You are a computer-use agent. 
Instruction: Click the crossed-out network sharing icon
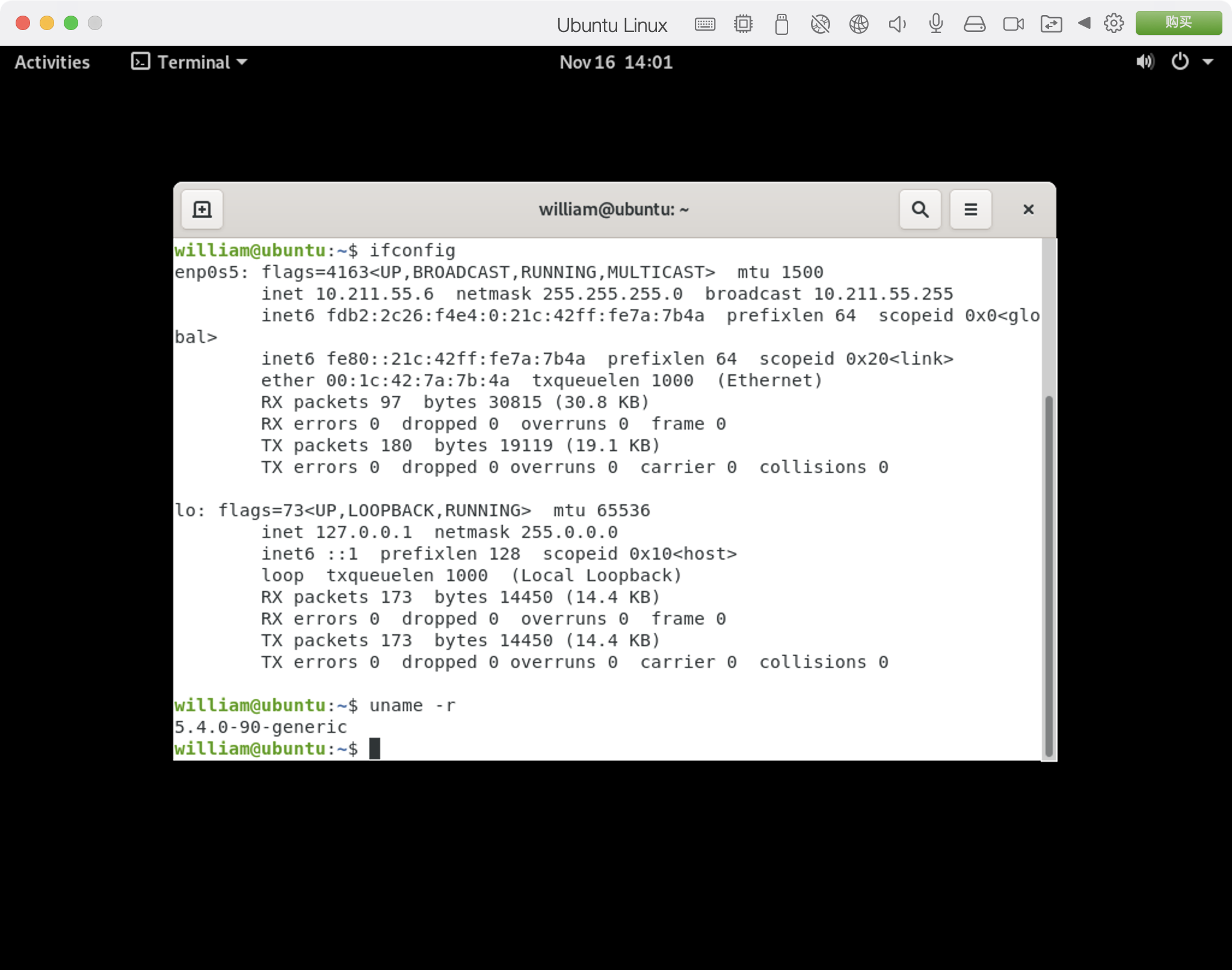820,24
